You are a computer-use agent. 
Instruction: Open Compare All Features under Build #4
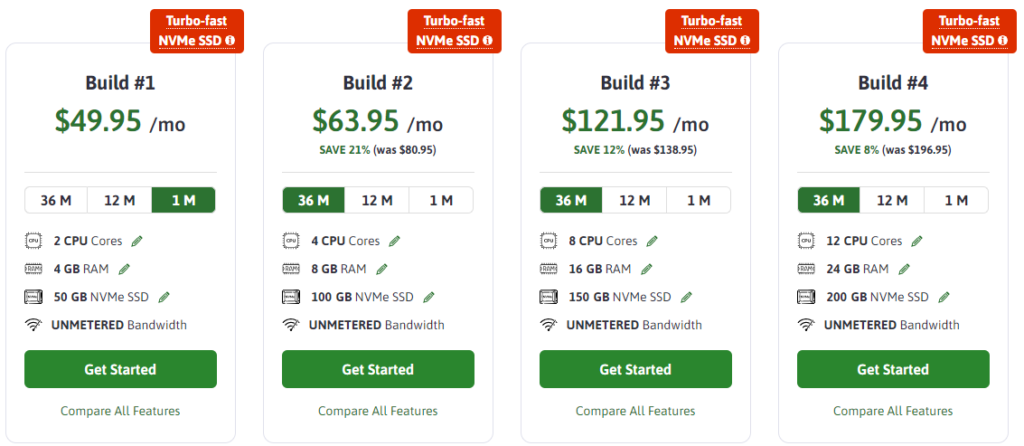click(x=893, y=411)
